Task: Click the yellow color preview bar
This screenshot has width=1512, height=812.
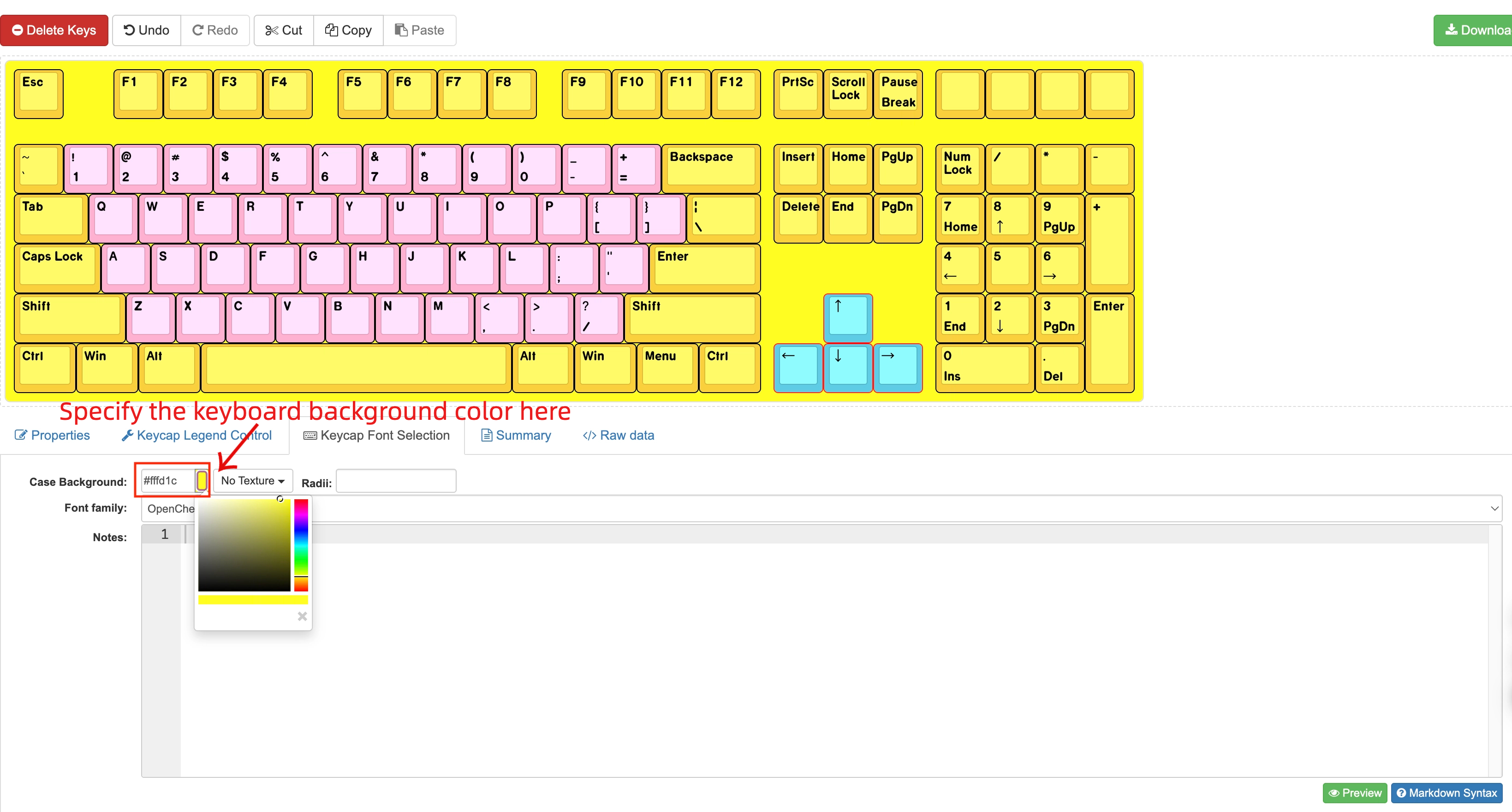Action: pyautogui.click(x=253, y=599)
